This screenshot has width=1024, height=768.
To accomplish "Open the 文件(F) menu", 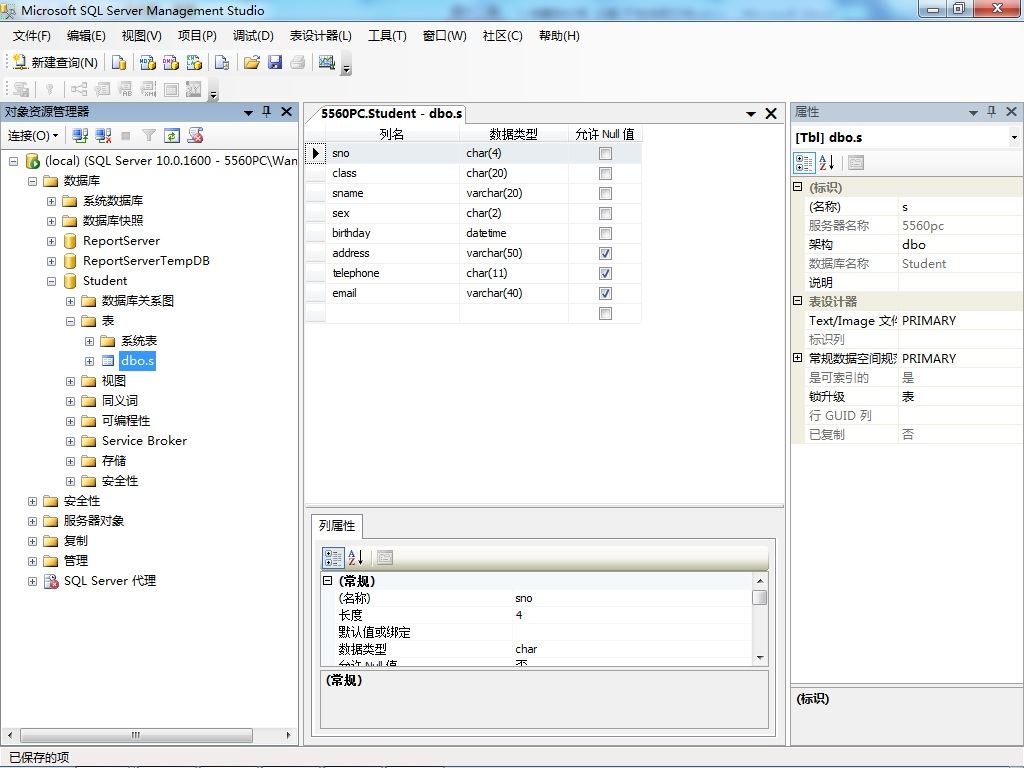I will (x=31, y=36).
